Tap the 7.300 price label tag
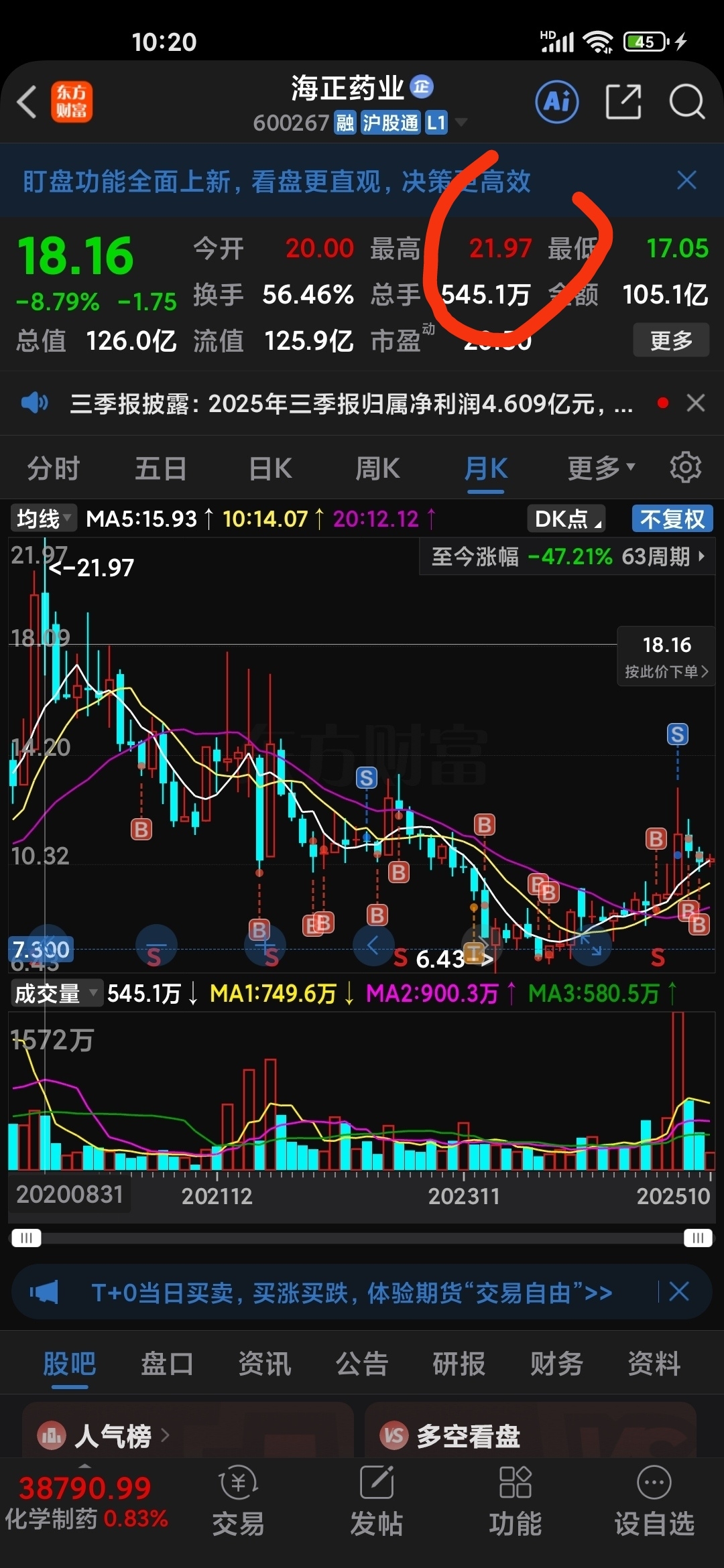Image resolution: width=724 pixels, height=1568 pixels. point(41,949)
